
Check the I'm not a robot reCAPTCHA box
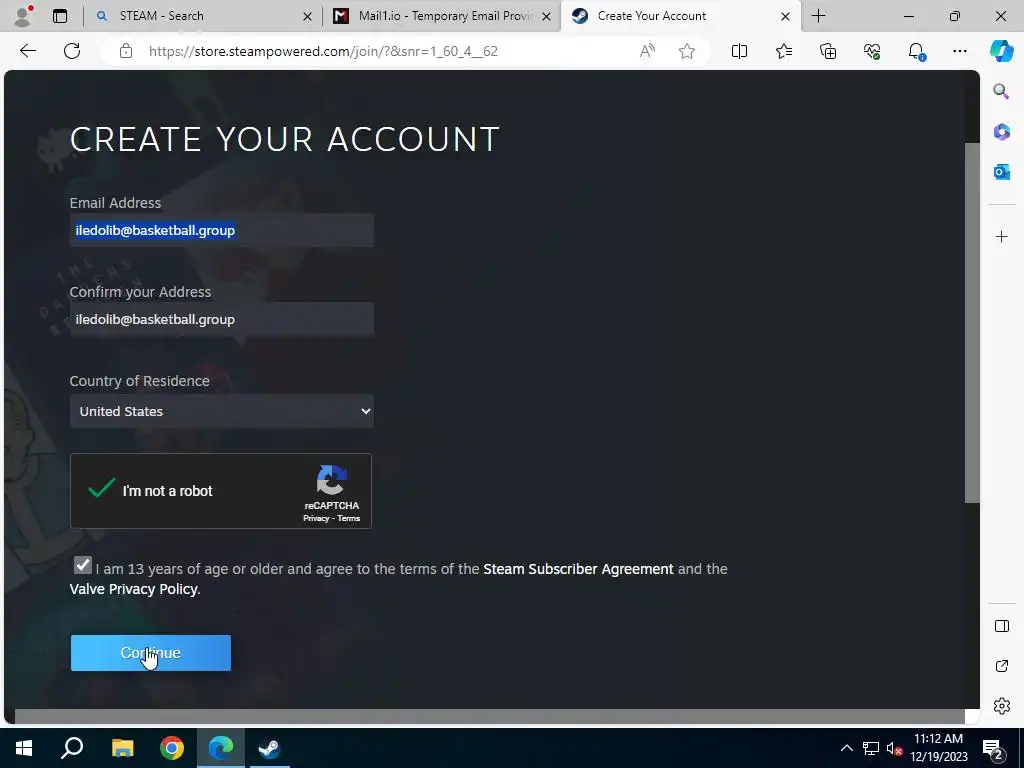[x=101, y=488]
